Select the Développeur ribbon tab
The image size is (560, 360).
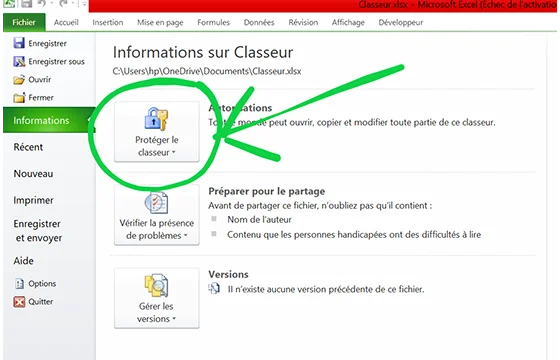[x=401, y=22]
